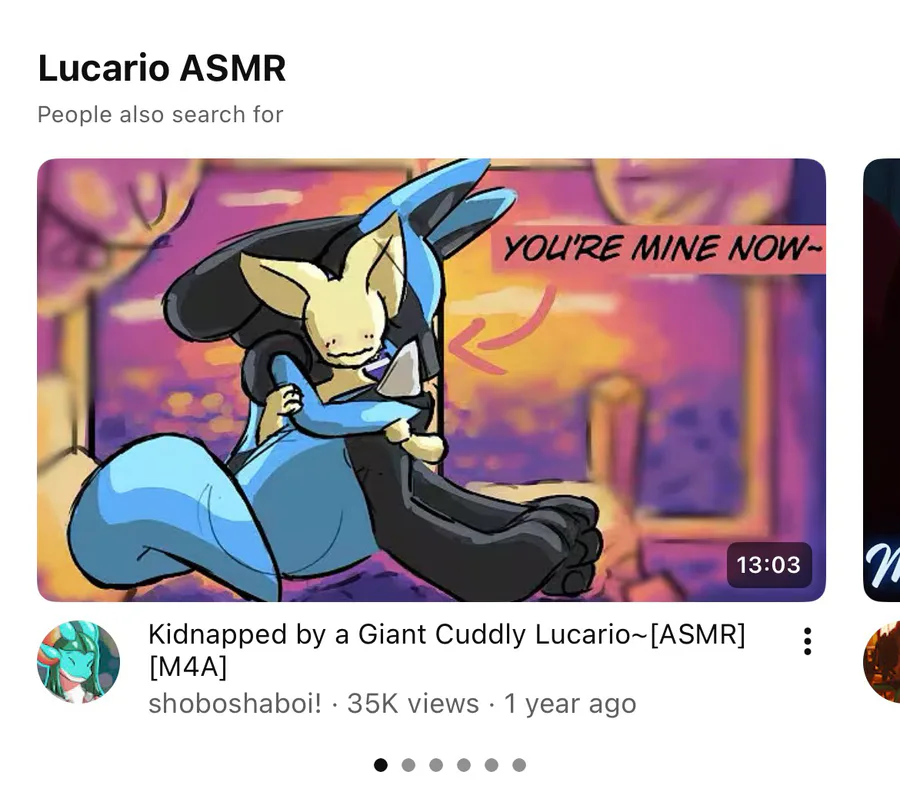This screenshot has height=812, width=900.
Task: Jump to the second carousel dot
Action: click(408, 765)
